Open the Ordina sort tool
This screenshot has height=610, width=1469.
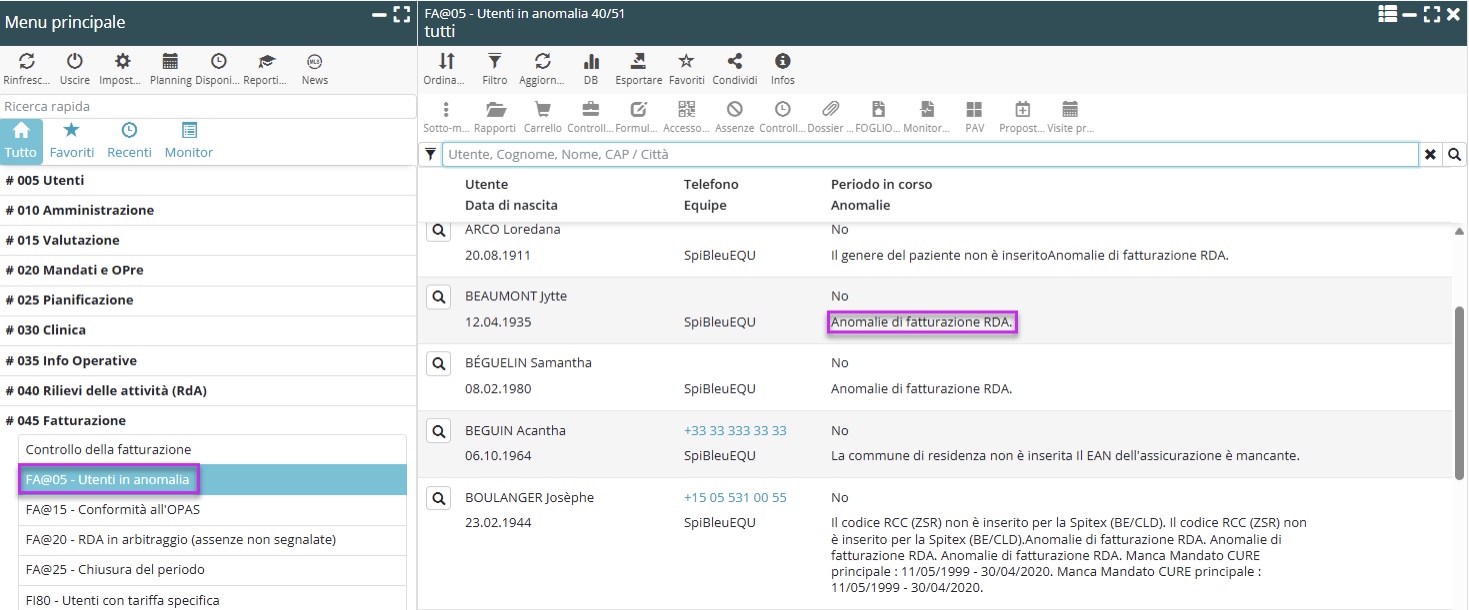pyautogui.click(x=446, y=62)
